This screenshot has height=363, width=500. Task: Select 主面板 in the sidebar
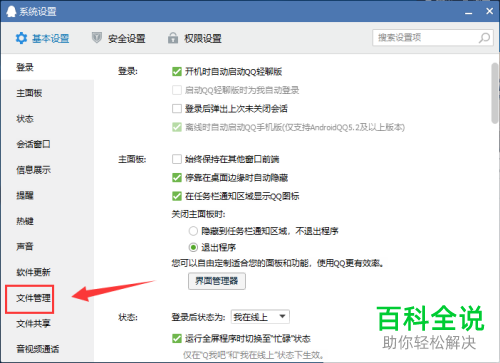pyautogui.click(x=29, y=93)
